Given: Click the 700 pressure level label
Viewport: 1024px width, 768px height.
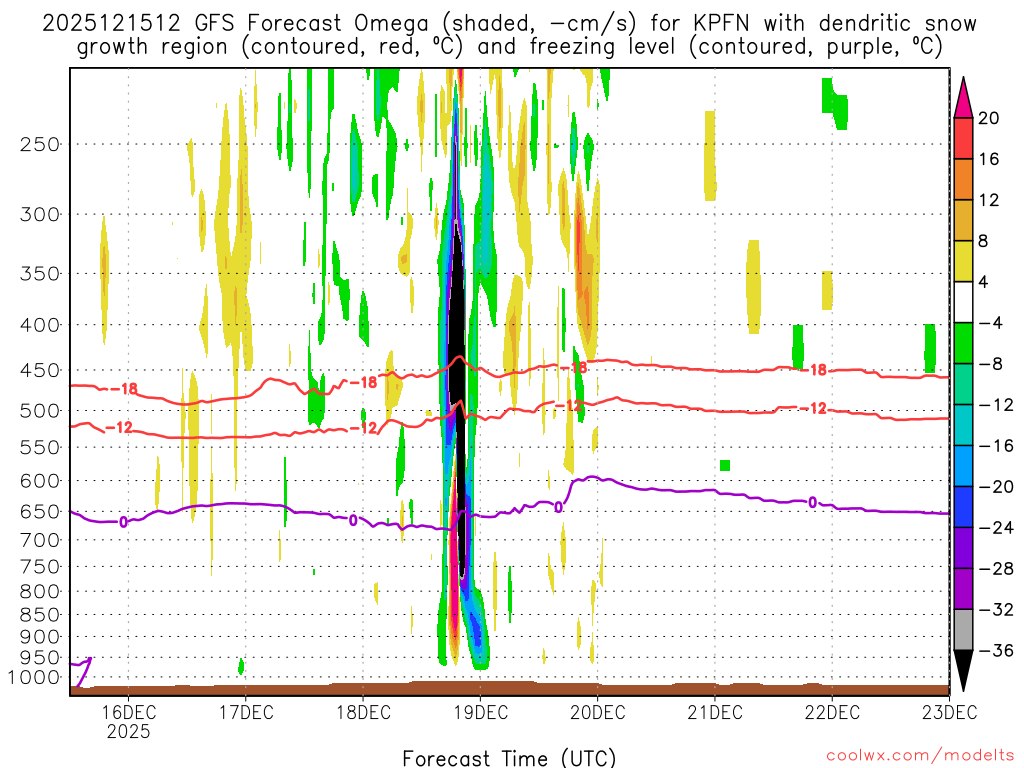Looking at the screenshot, I should coord(40,540).
